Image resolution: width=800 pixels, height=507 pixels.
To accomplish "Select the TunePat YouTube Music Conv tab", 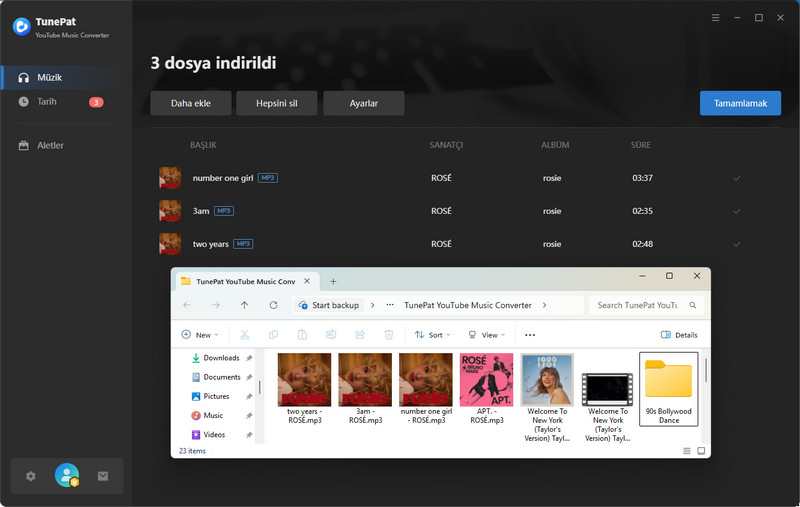I will 245,281.
